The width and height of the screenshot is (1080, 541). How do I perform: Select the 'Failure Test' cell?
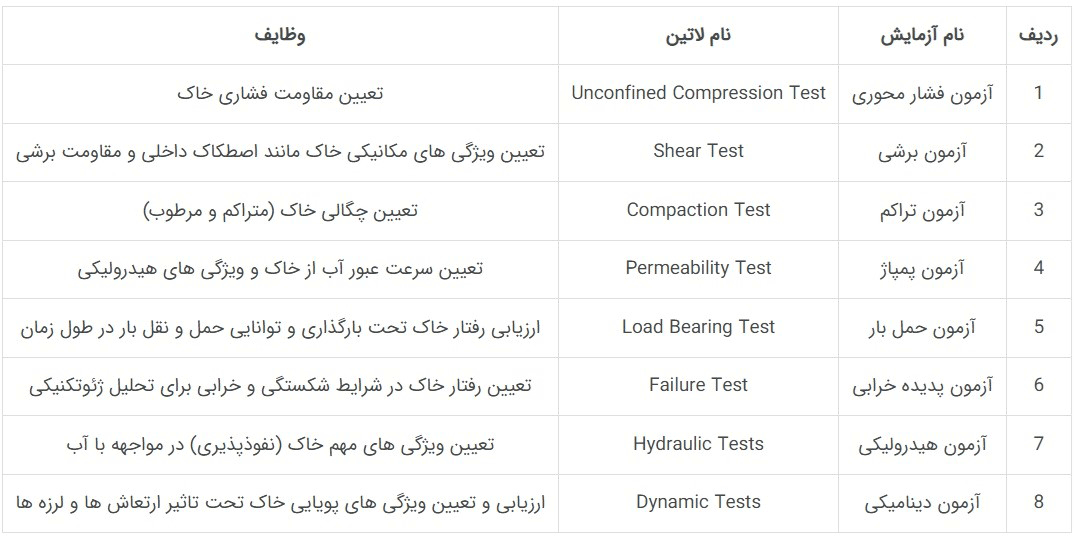[x=698, y=385]
